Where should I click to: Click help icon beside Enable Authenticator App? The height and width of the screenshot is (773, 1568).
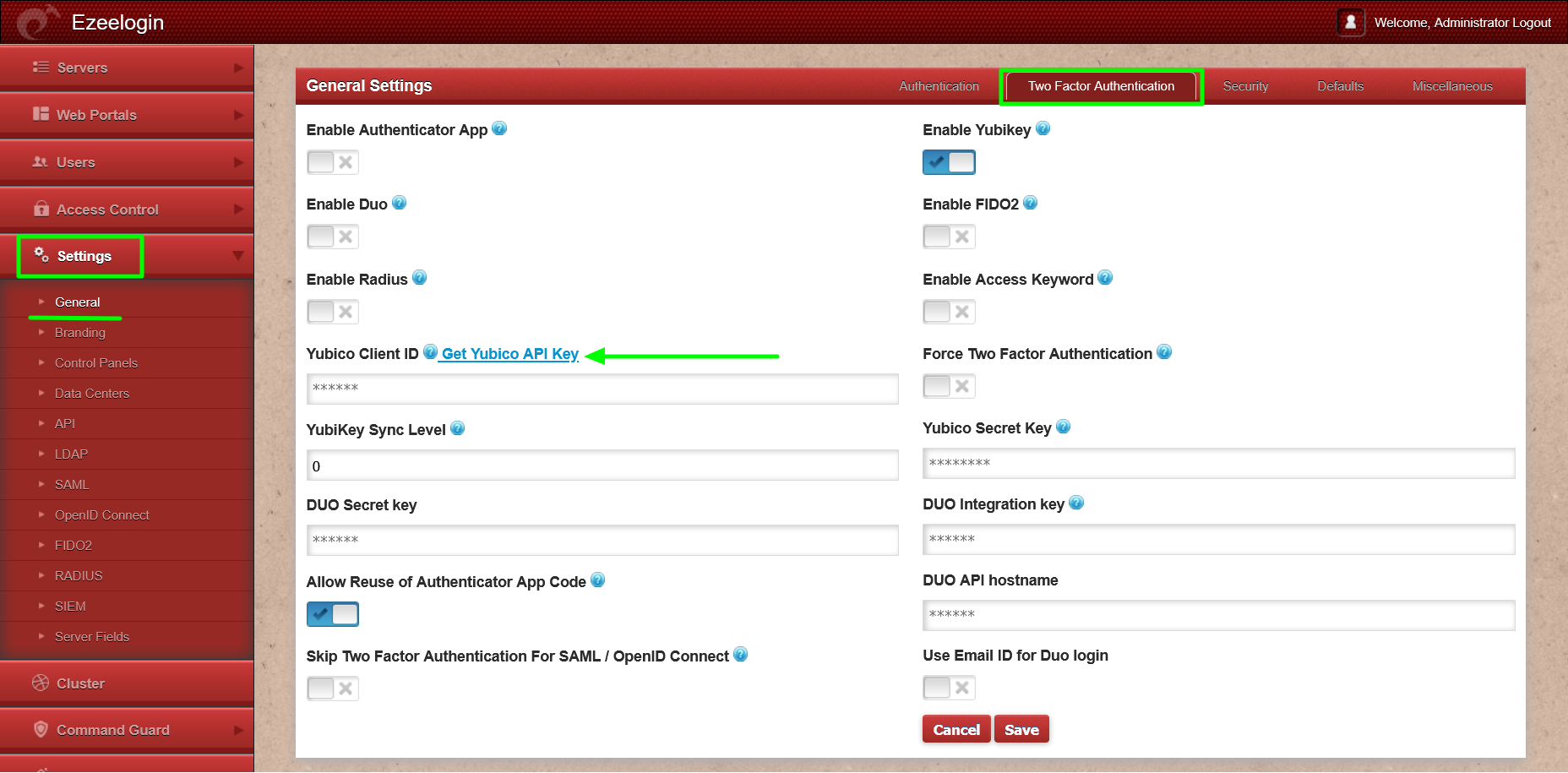coord(499,128)
